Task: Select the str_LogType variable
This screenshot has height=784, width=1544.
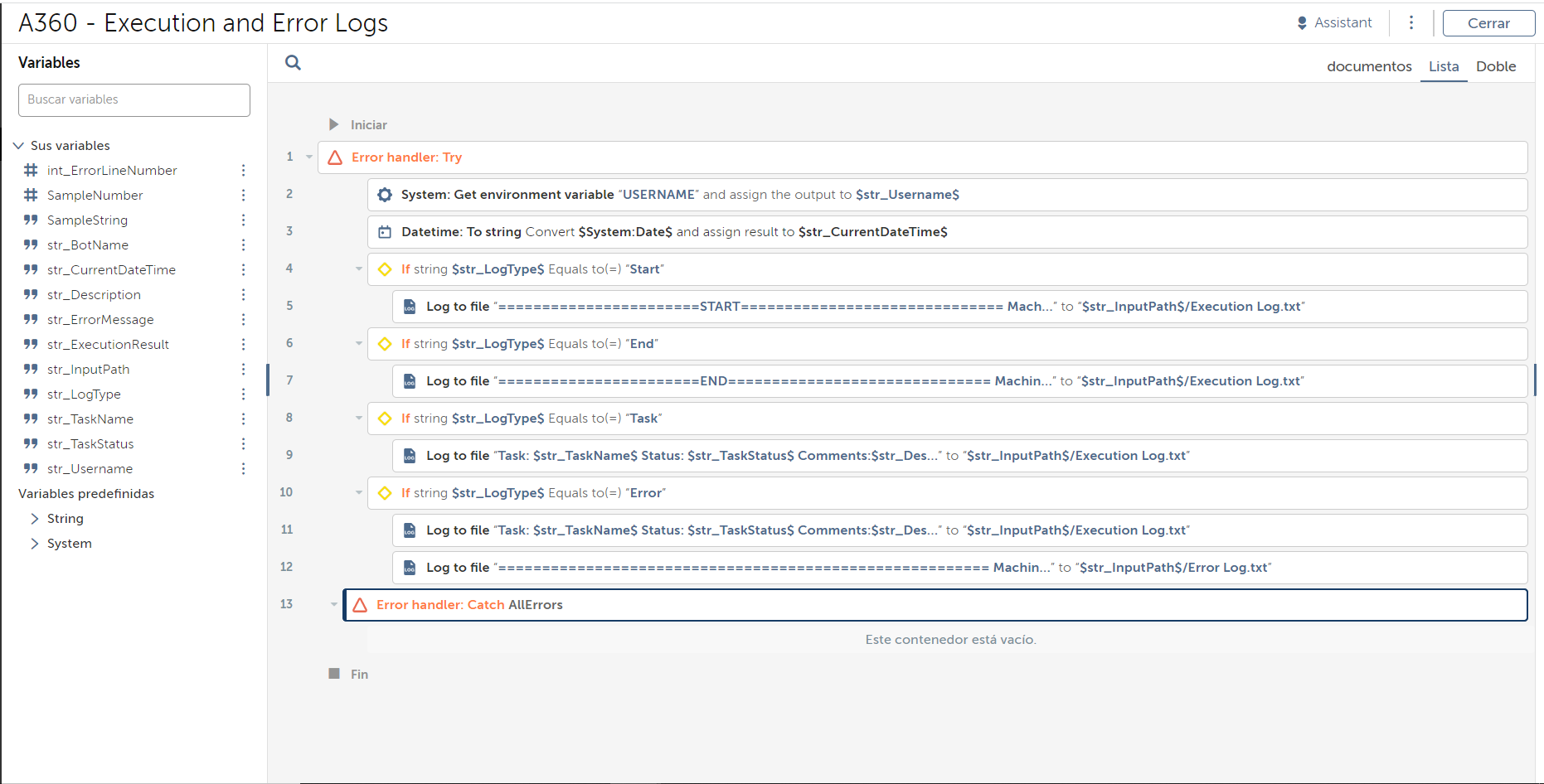Action: (84, 394)
